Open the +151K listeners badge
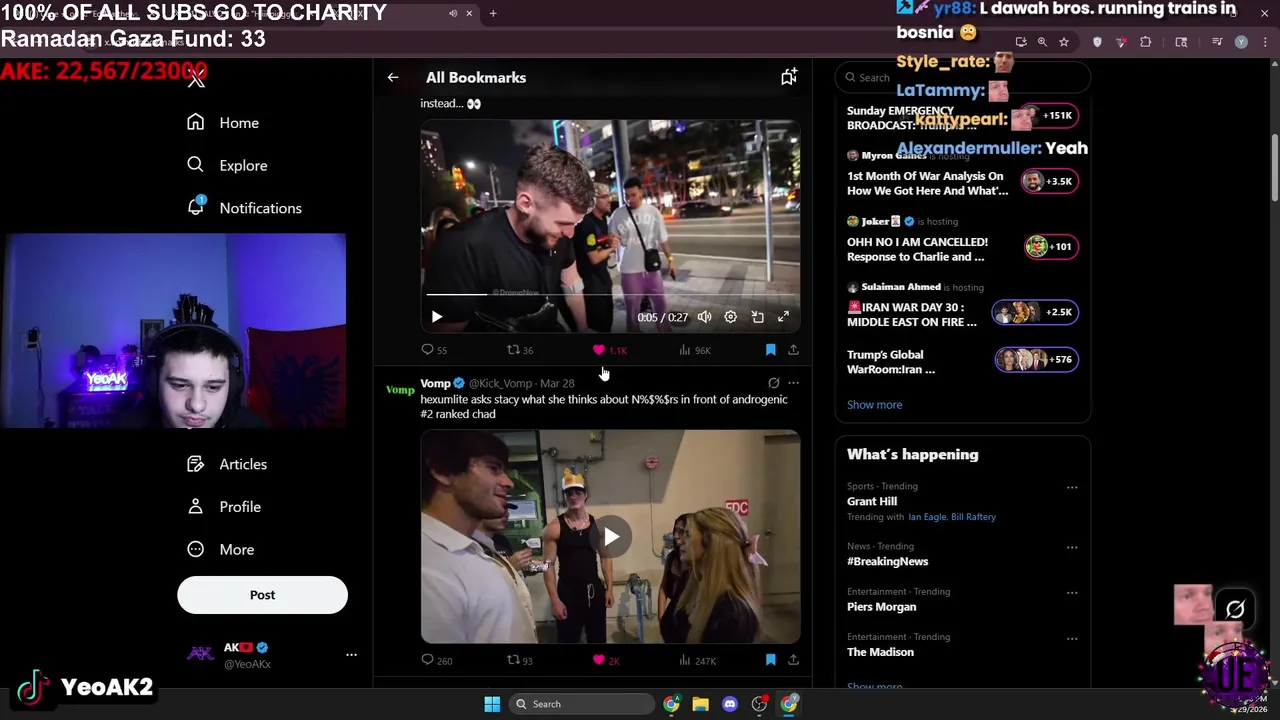The image size is (1280, 720). (x=1049, y=116)
